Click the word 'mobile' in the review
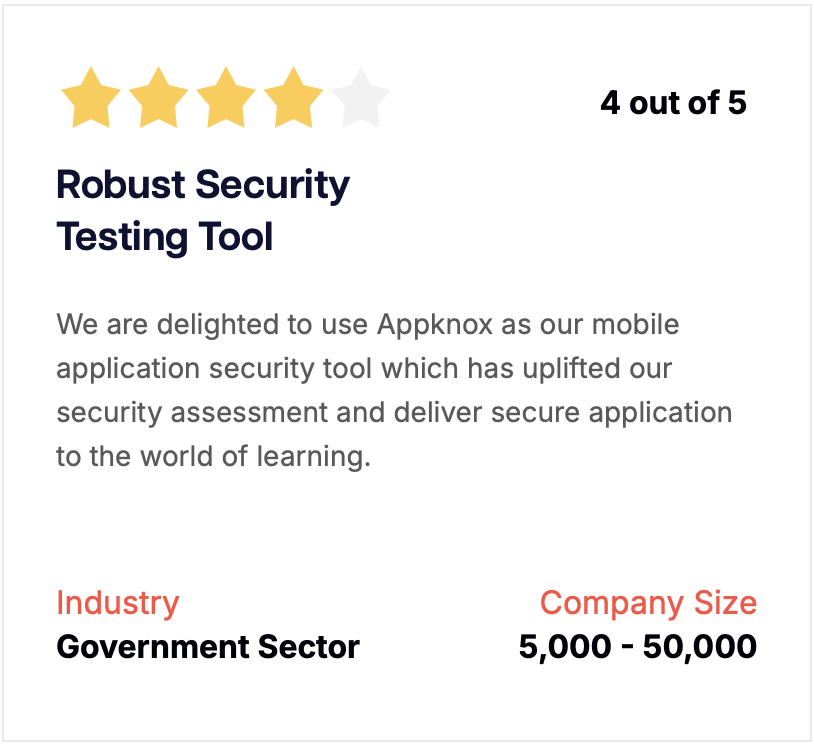The width and height of the screenshot is (814, 746). [635, 325]
